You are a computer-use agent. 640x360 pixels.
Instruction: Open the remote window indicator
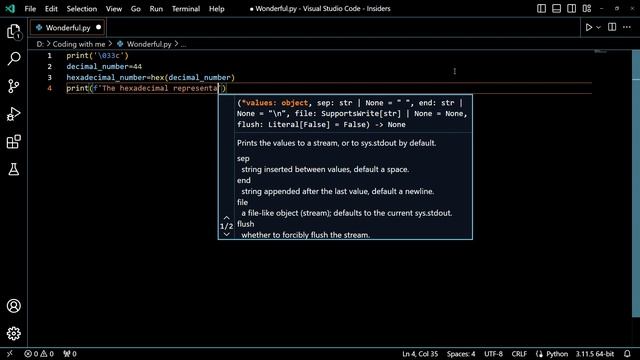[10, 354]
